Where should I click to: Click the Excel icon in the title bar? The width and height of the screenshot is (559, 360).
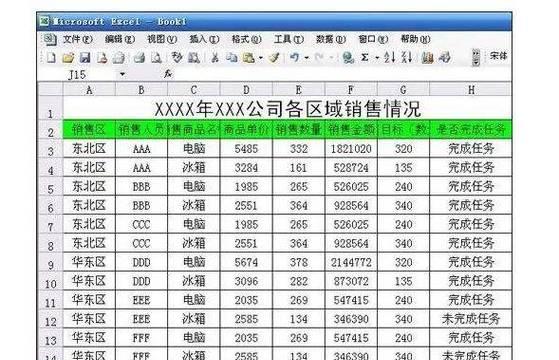point(44,21)
